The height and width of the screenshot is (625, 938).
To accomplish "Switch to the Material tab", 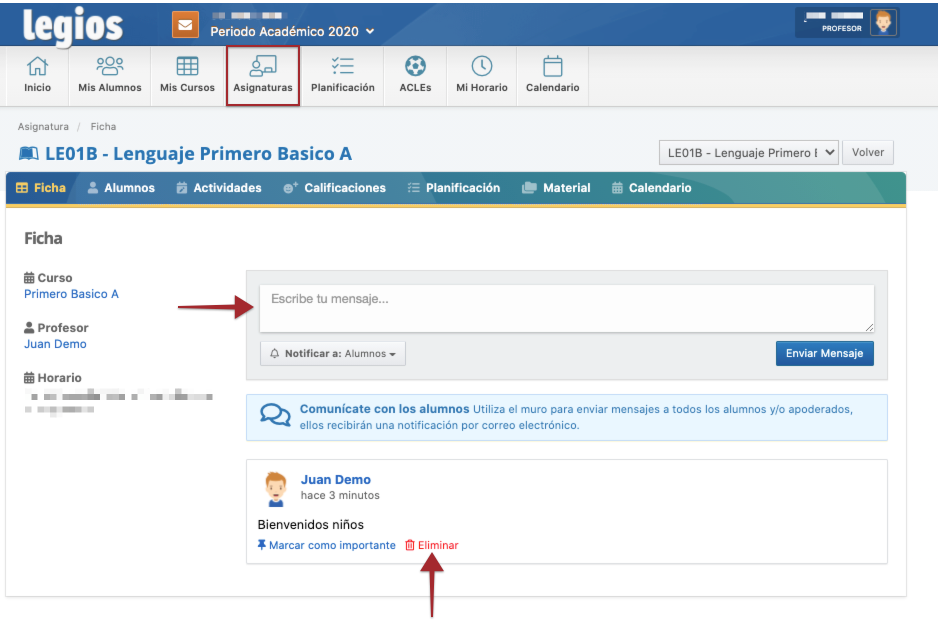I will click(556, 188).
